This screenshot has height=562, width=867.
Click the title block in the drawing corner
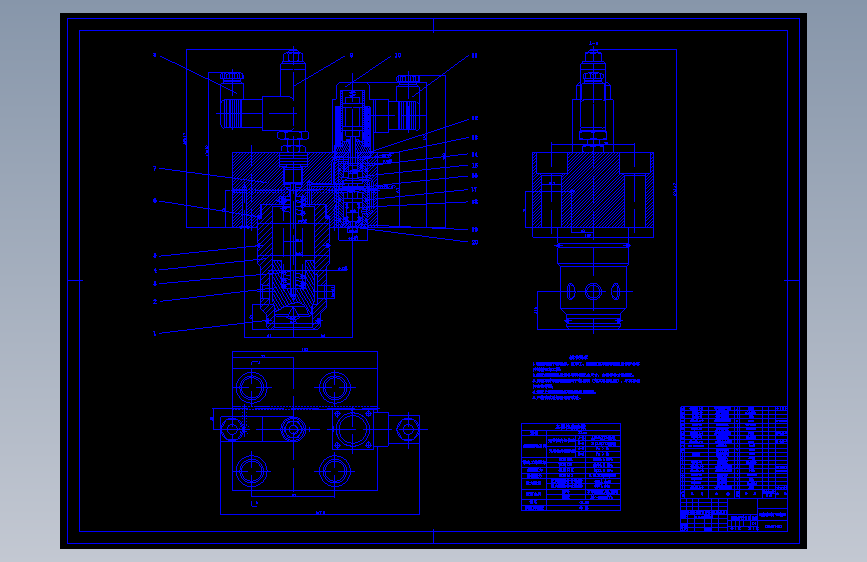(x=734, y=514)
